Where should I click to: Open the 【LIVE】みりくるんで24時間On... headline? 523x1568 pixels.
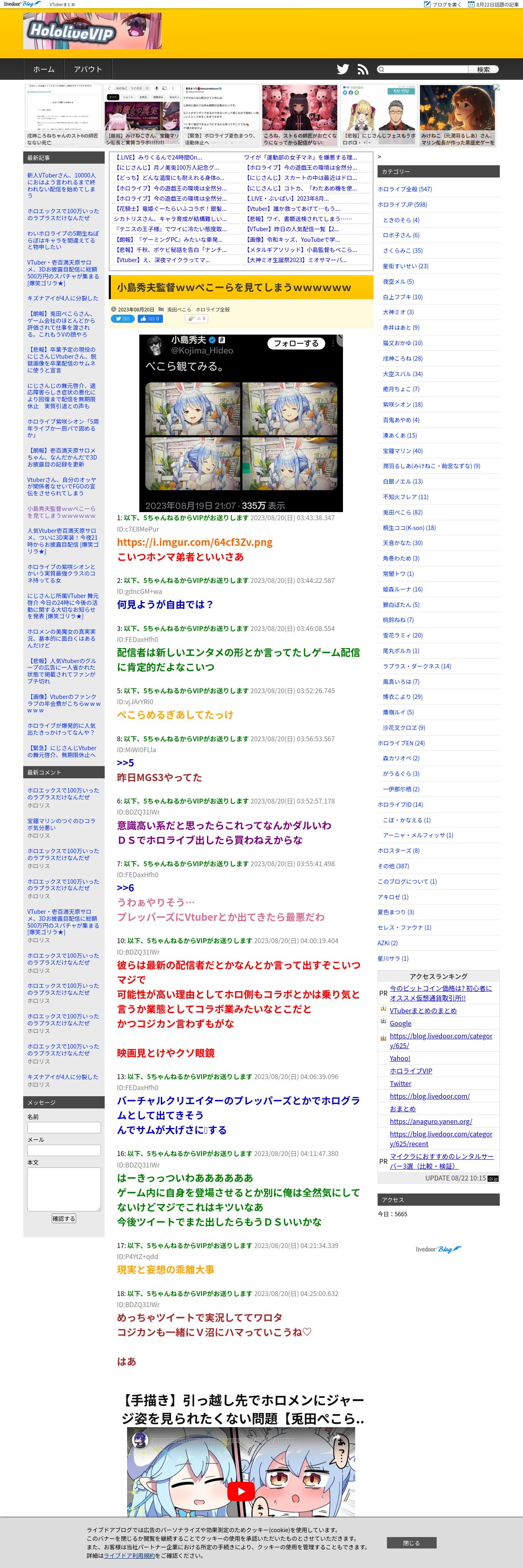158,157
